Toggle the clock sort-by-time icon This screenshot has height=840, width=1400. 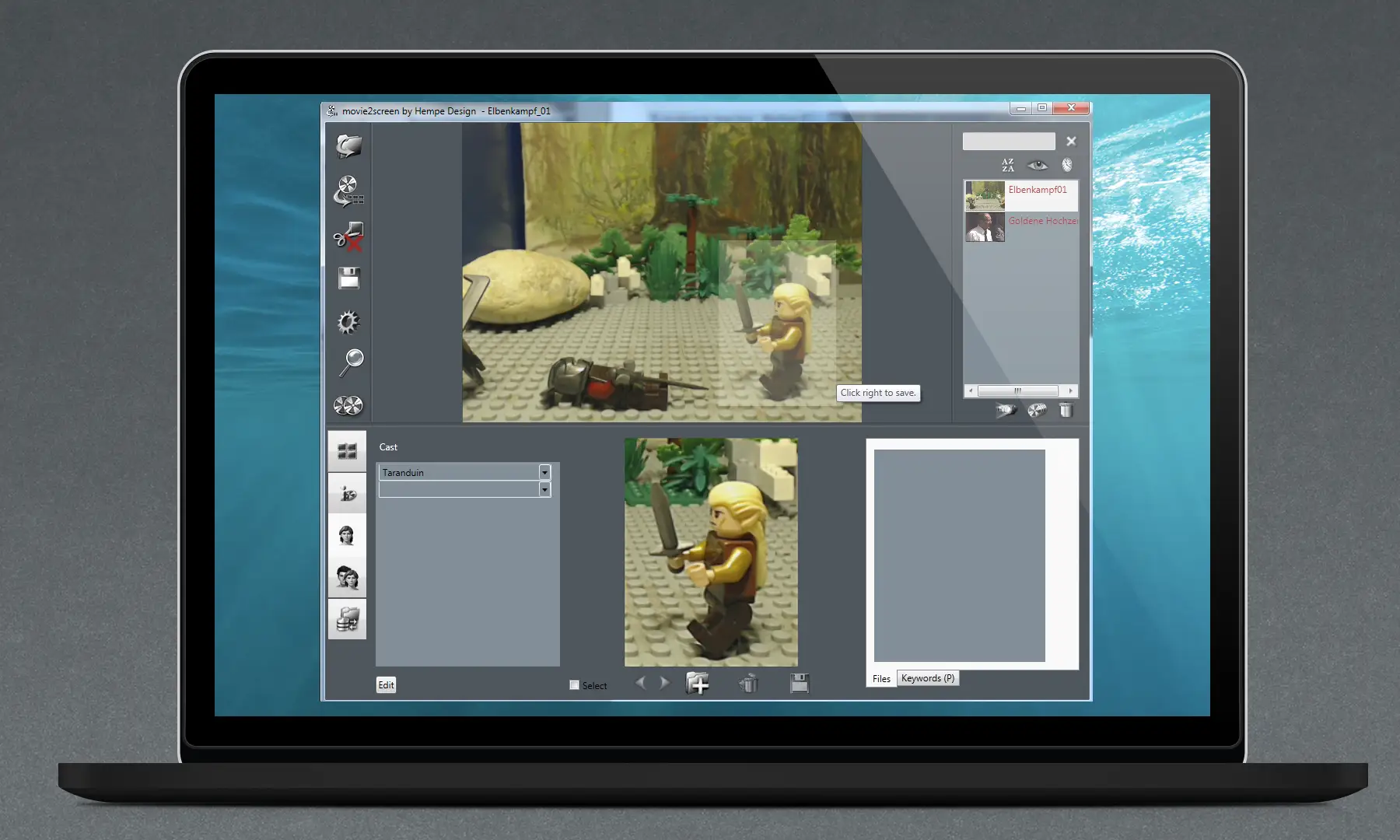[x=1067, y=165]
